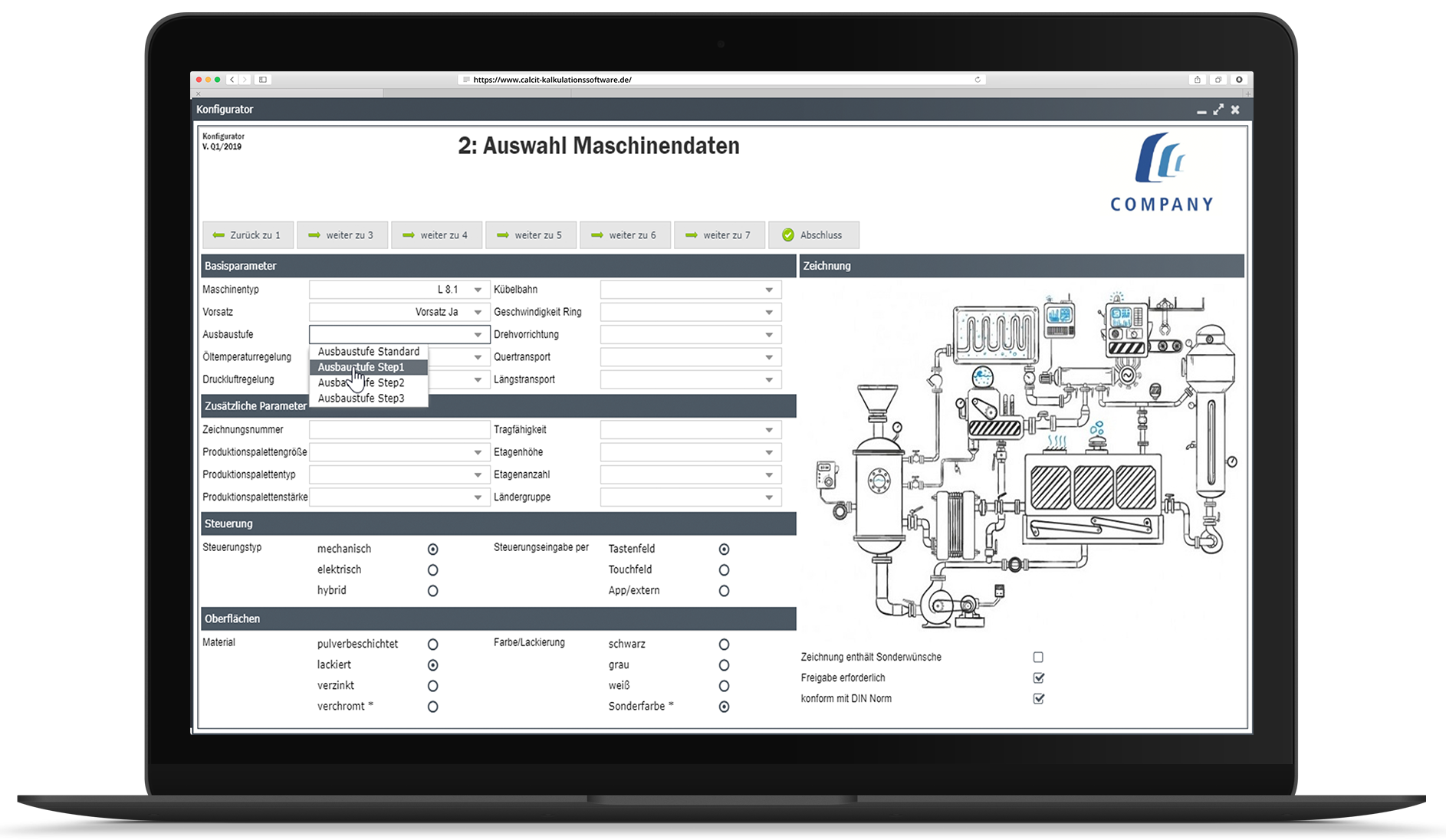Uncheck Freigabe erforderlich
Viewport: 1446px width, 840px height.
pos(1038,678)
